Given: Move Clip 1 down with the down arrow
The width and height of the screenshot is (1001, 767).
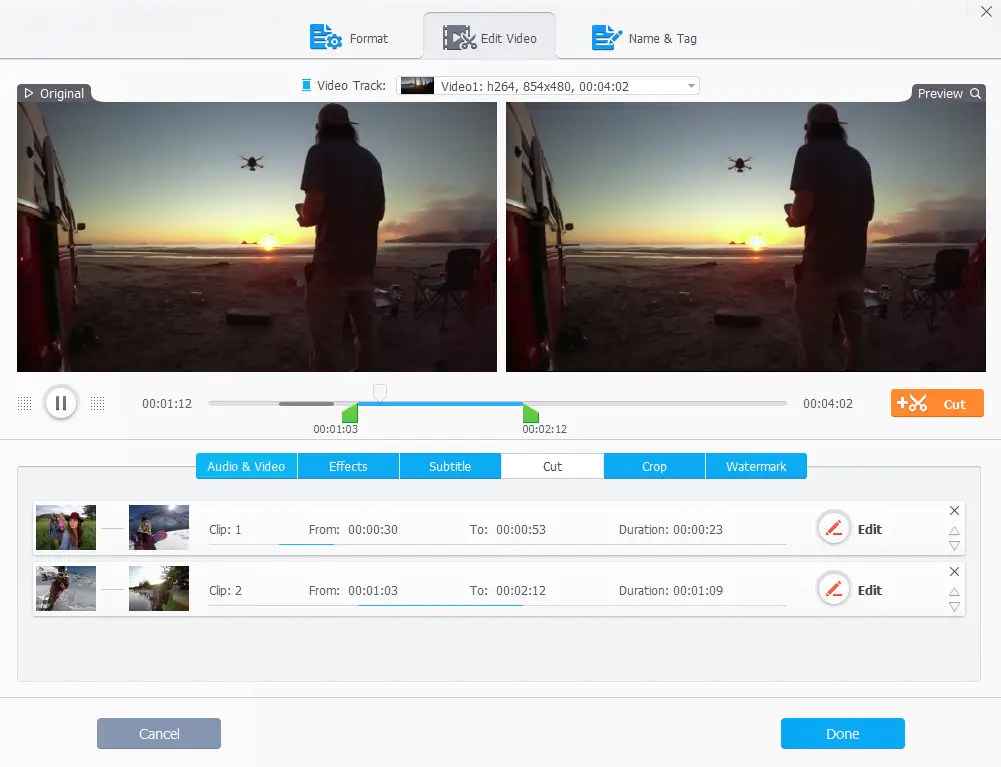Looking at the screenshot, I should click(x=954, y=546).
